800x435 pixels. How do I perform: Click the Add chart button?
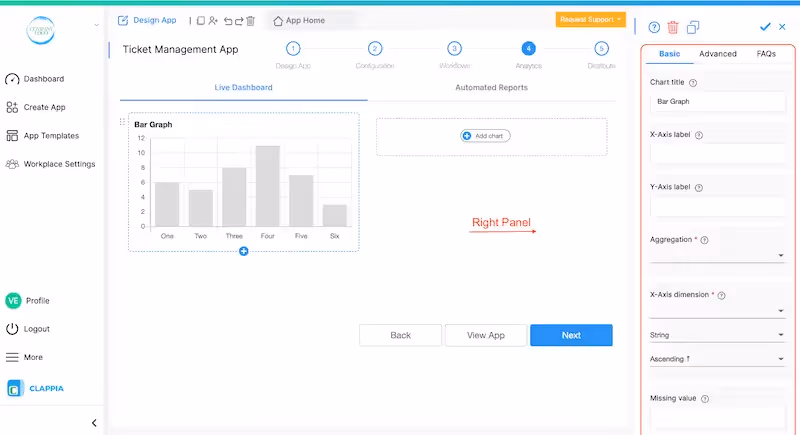coord(485,136)
